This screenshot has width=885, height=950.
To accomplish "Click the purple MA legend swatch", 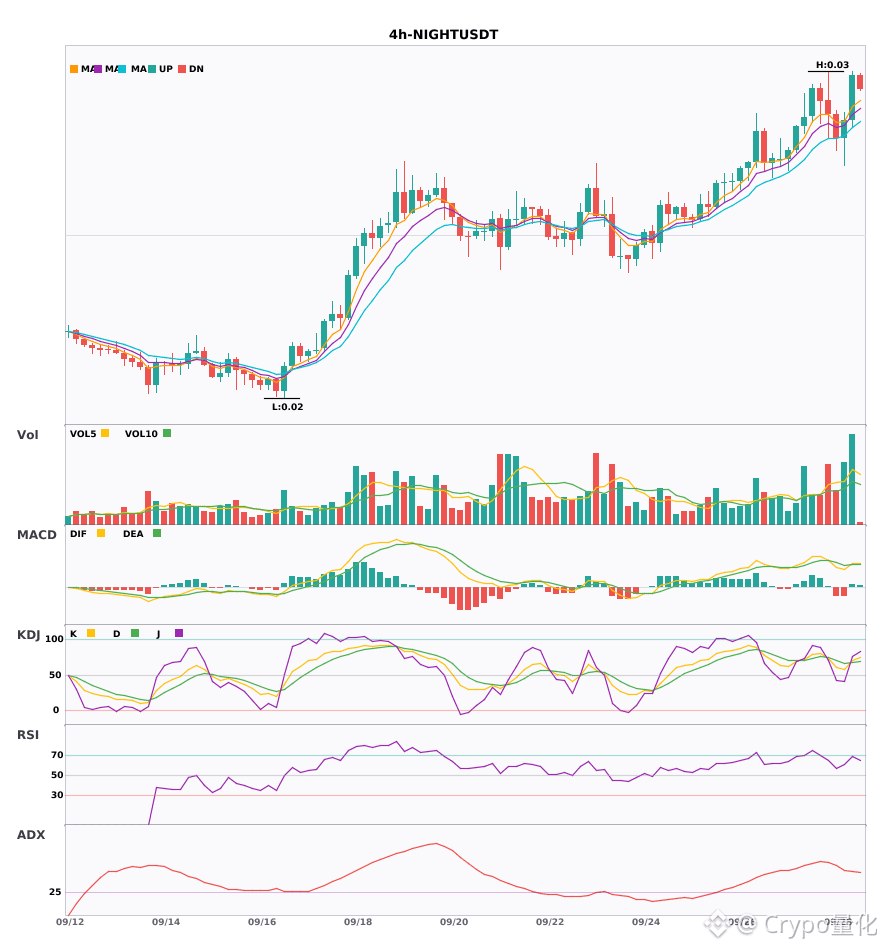I will coord(98,69).
